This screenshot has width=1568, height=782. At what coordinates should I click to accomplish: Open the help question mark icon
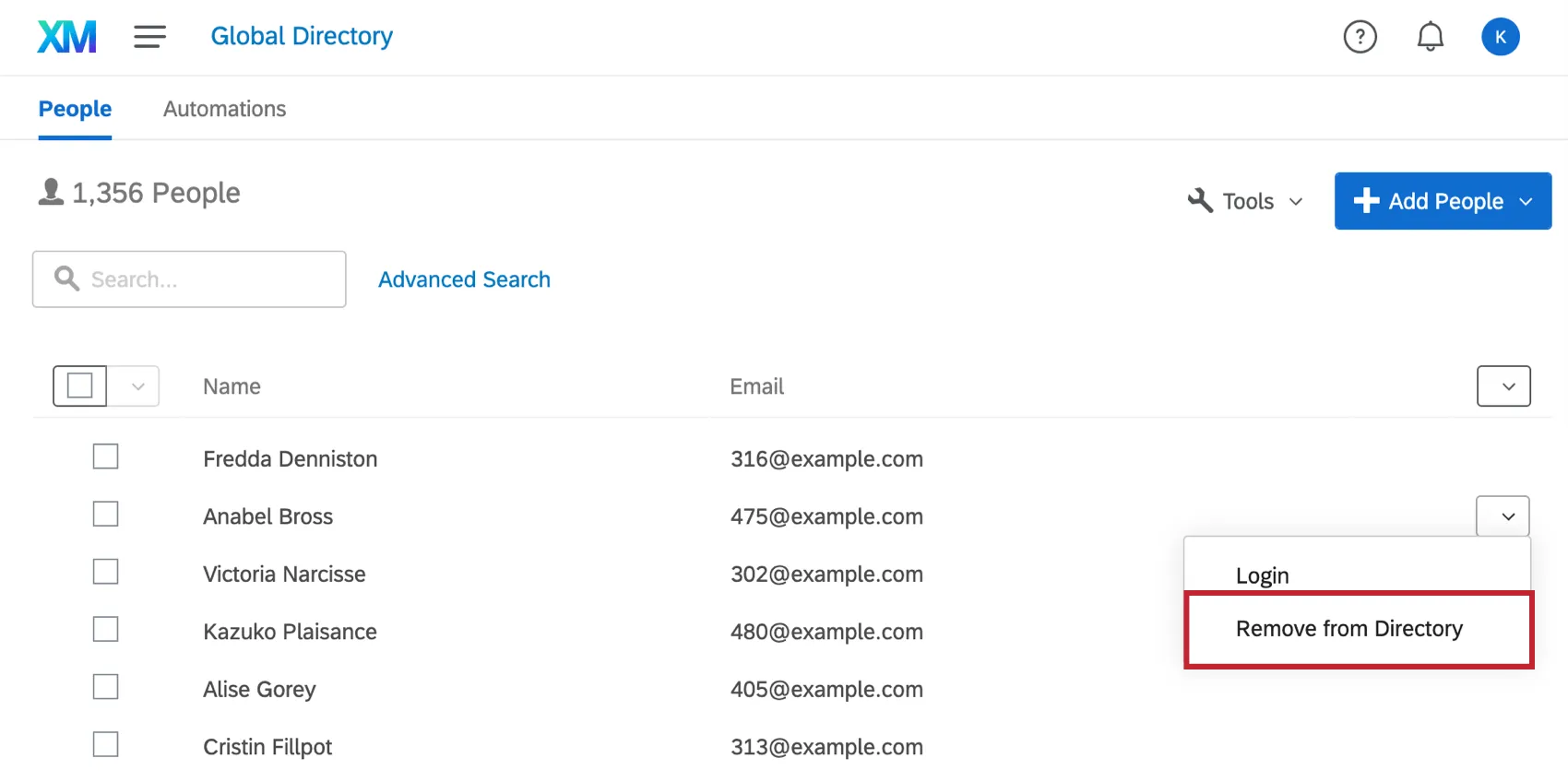click(x=1360, y=37)
